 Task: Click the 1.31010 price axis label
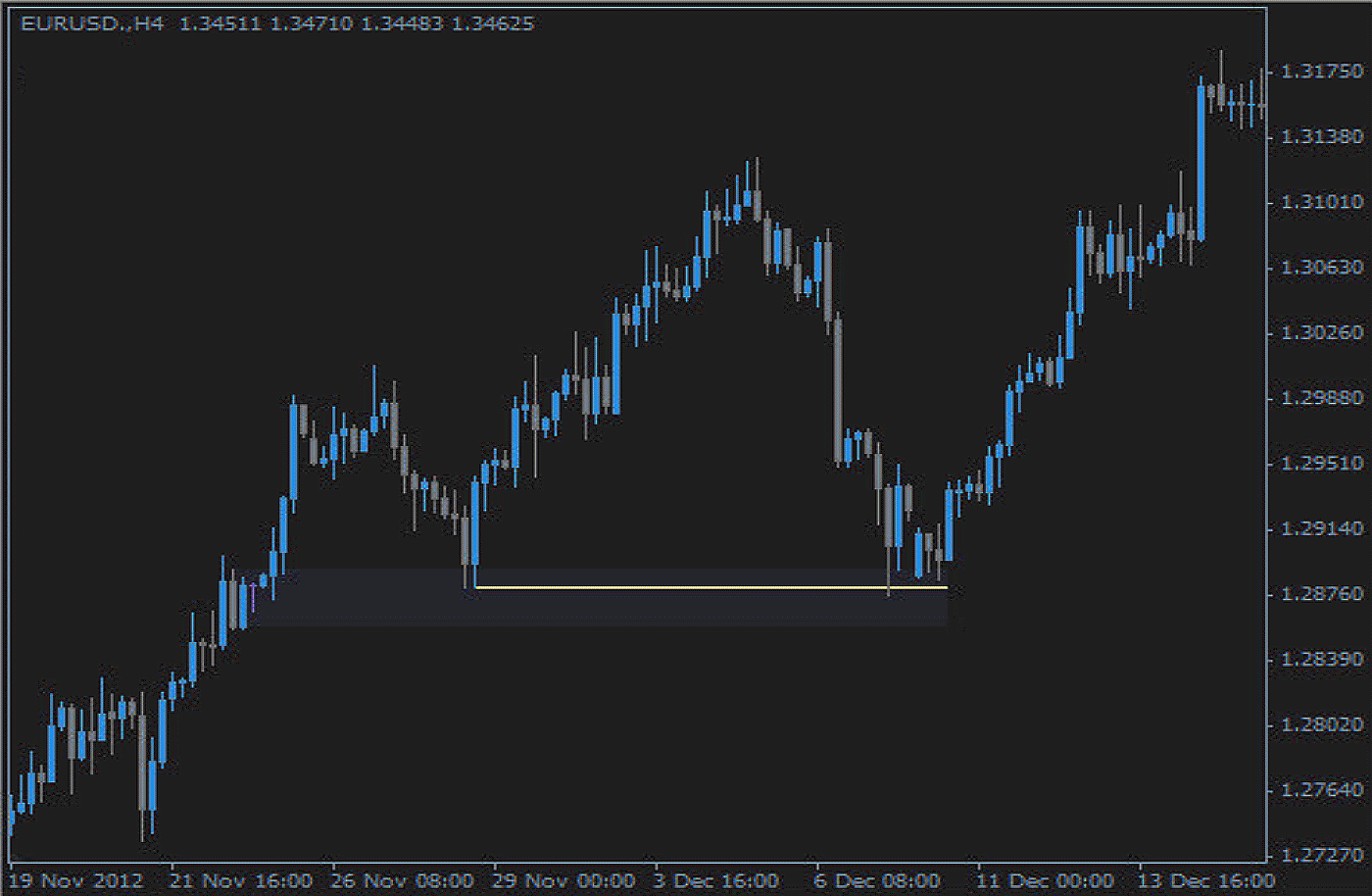1321,202
